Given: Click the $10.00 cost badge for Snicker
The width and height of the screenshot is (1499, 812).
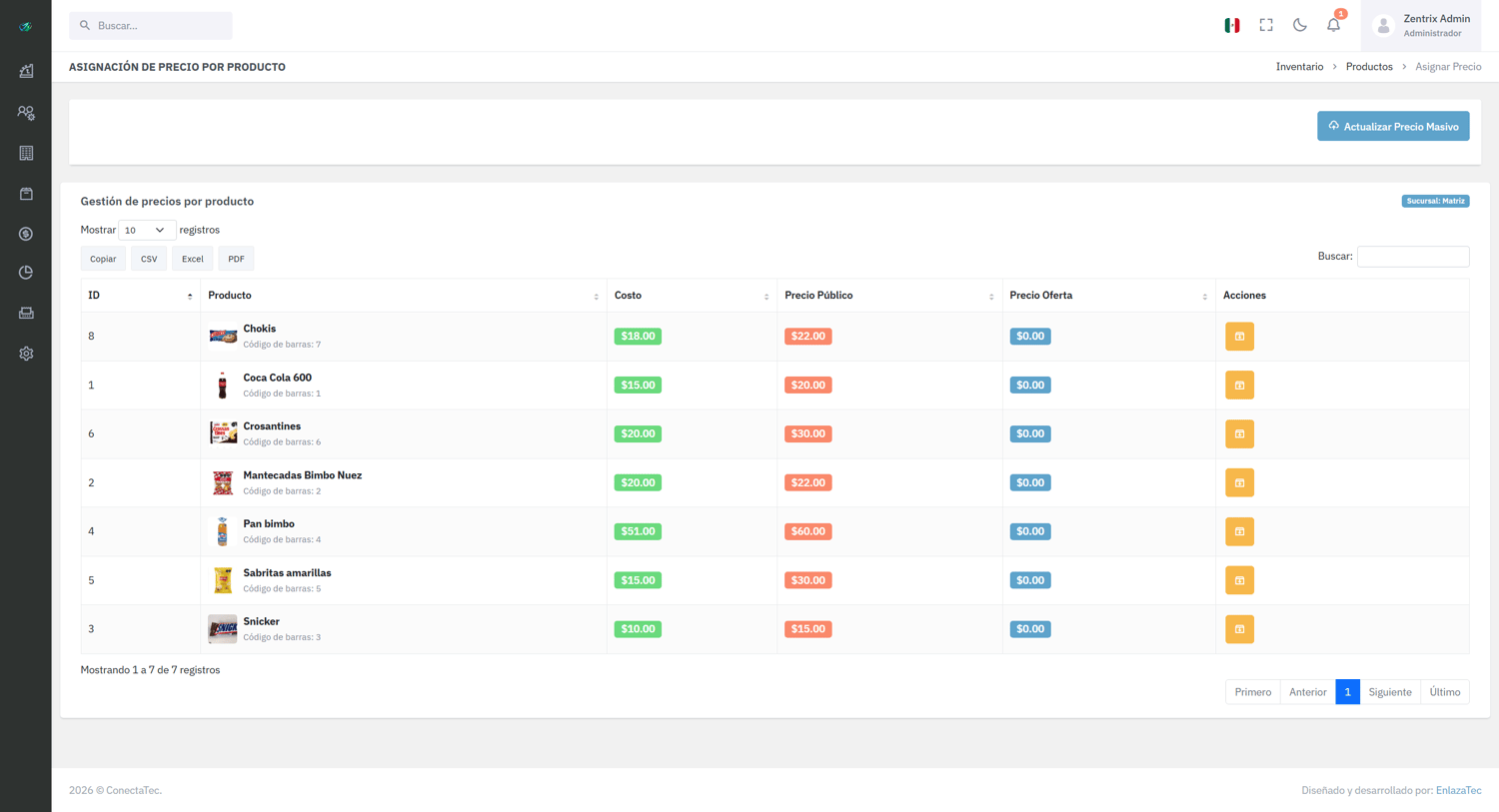Looking at the screenshot, I should pyautogui.click(x=638, y=629).
